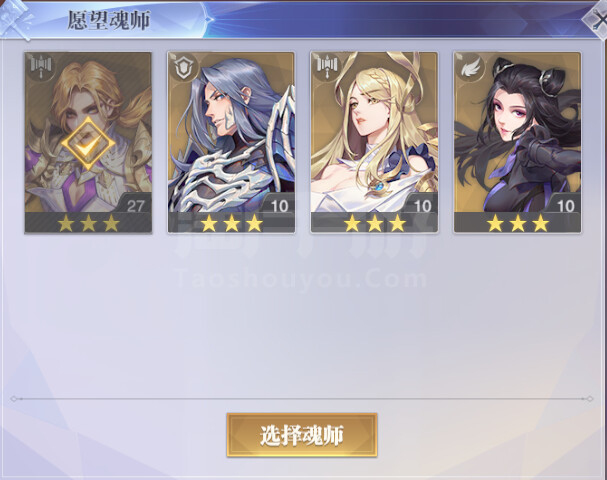The height and width of the screenshot is (480, 607).
Task: Click the 愿望魂师 title header
Action: tap(109, 21)
